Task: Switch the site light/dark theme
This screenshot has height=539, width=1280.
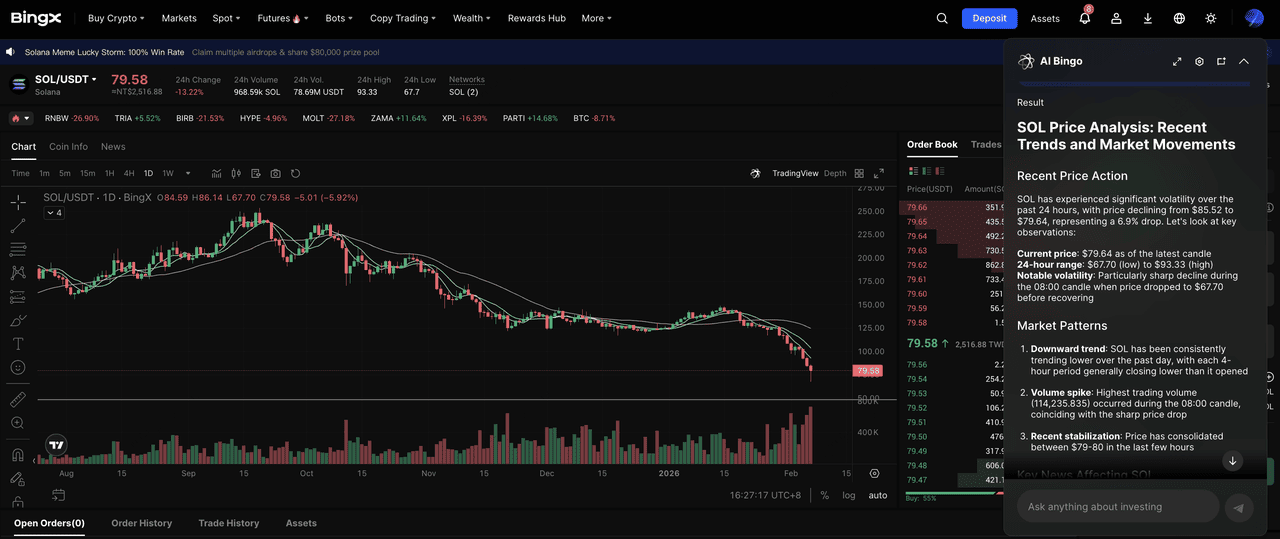Action: click(1211, 18)
